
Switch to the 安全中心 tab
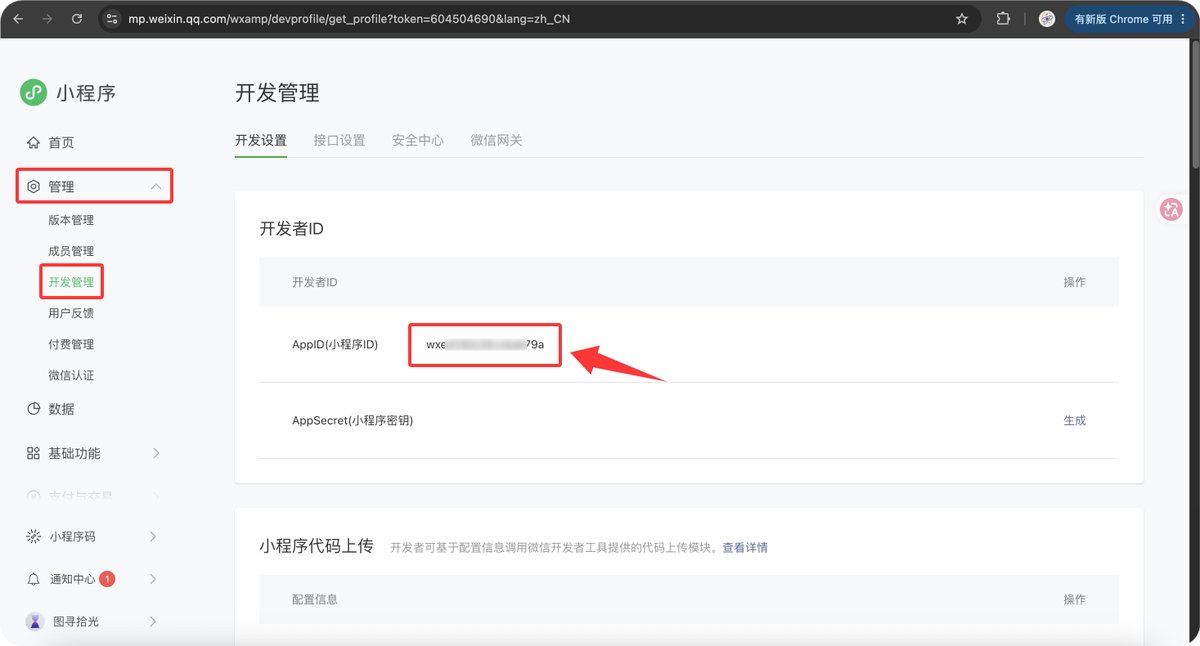pyautogui.click(x=418, y=141)
